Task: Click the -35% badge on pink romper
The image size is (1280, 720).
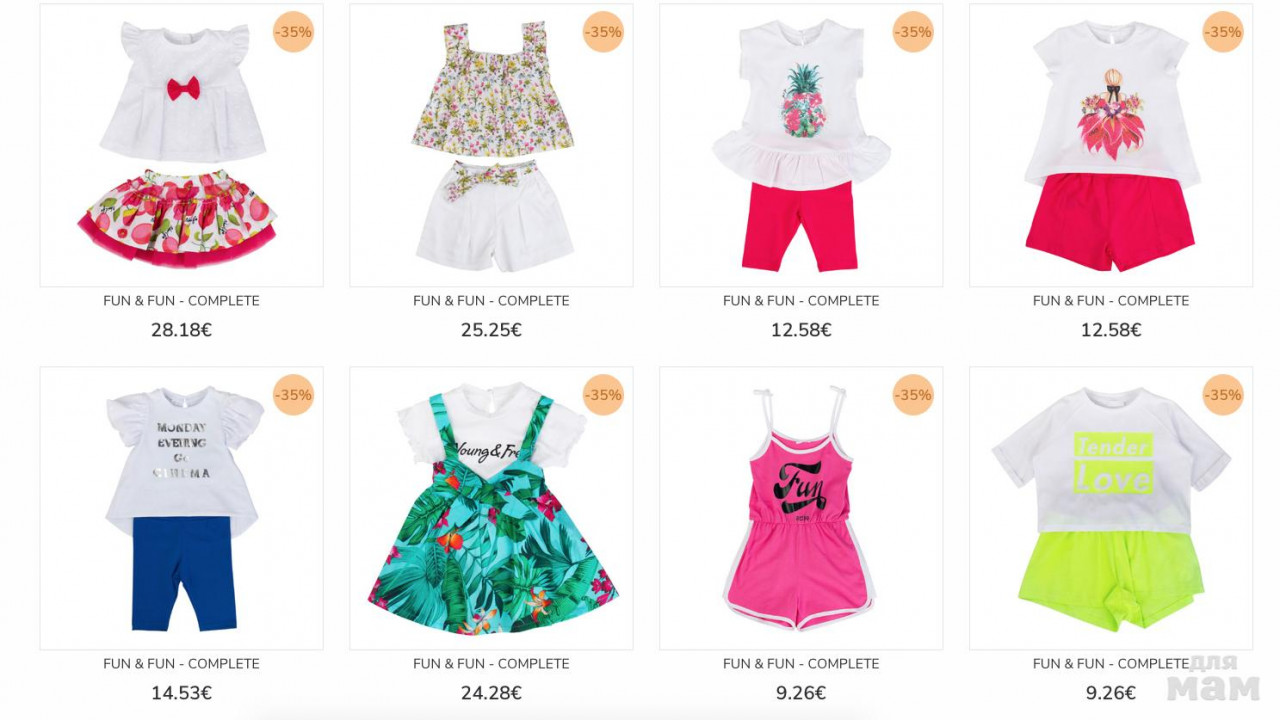Action: click(x=913, y=395)
